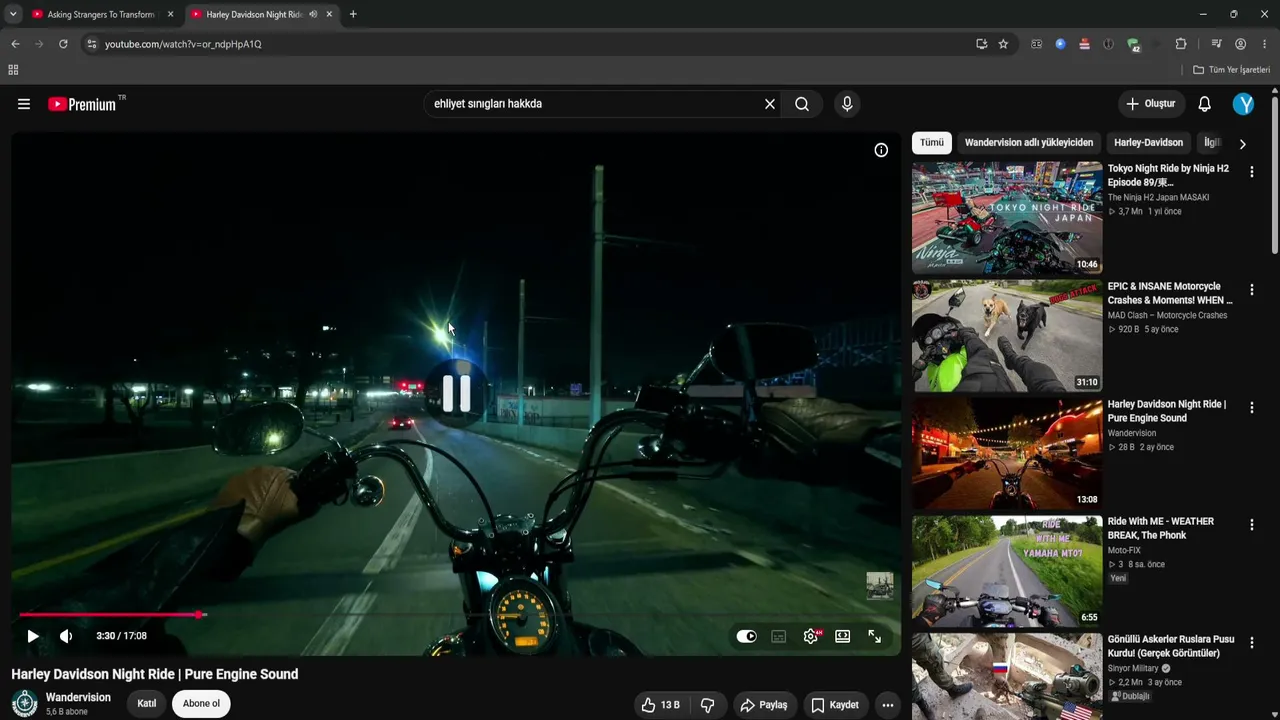This screenshot has width=1280, height=720.
Task: Click the Katıl join button
Action: pyautogui.click(x=147, y=703)
